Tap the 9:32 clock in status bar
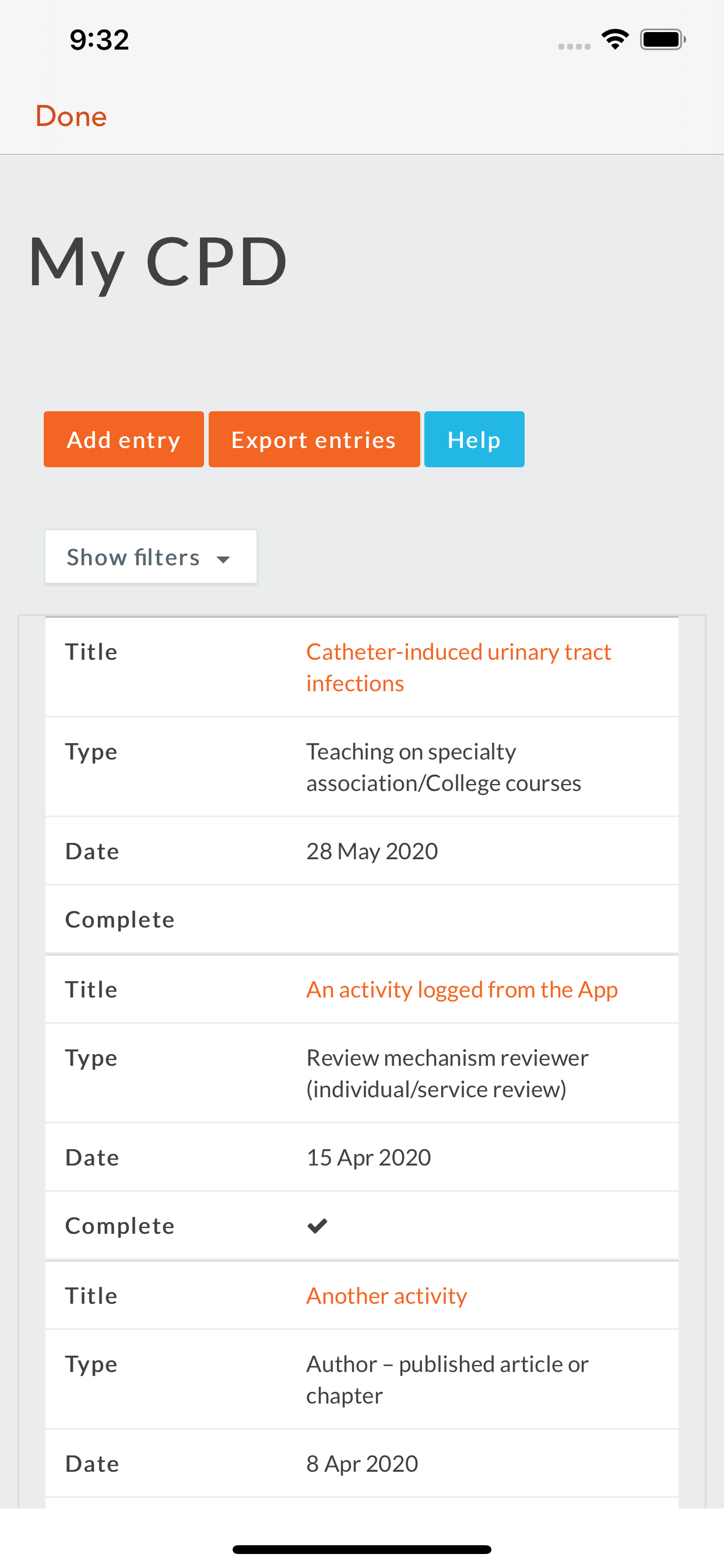The width and height of the screenshot is (724, 1568). point(99,40)
